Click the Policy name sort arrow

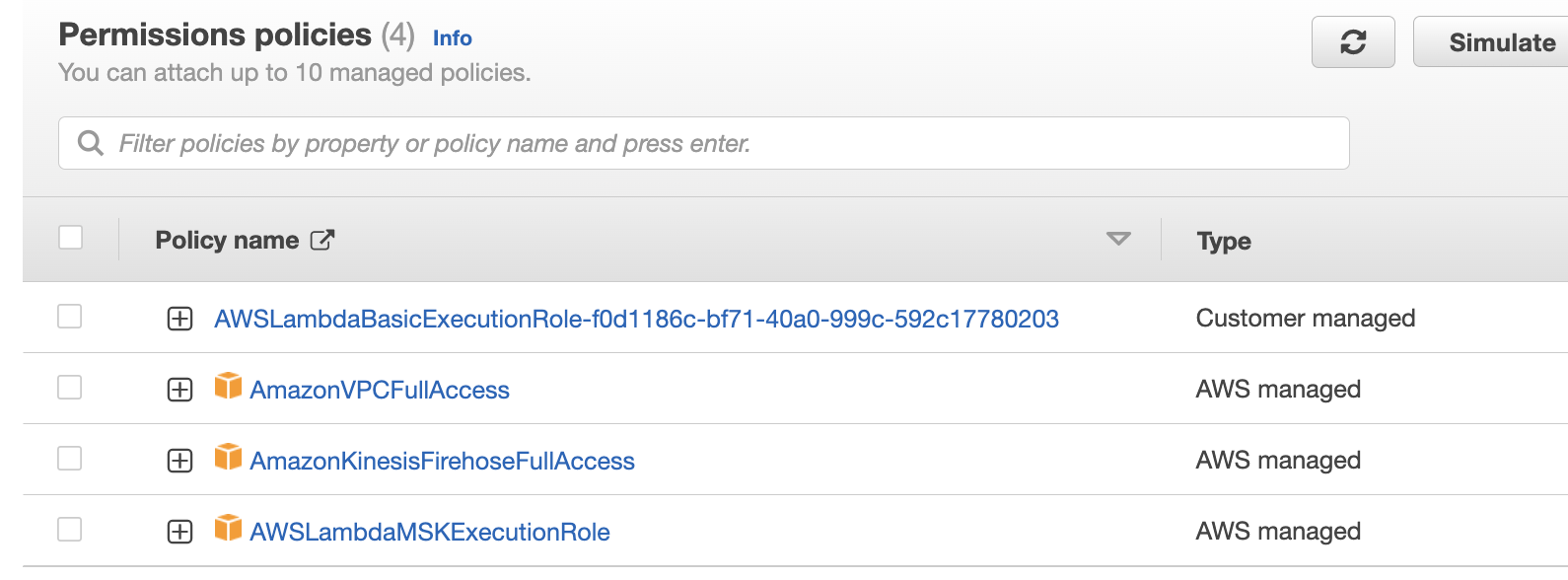1118,239
